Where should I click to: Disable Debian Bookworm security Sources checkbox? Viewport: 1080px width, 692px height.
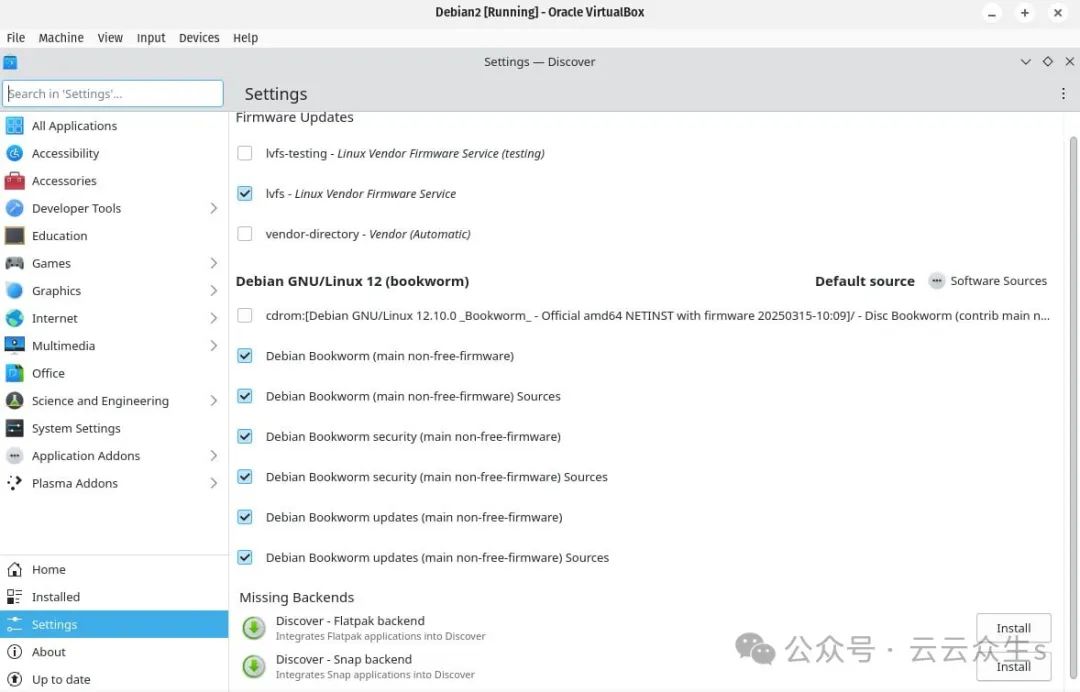[245, 477]
